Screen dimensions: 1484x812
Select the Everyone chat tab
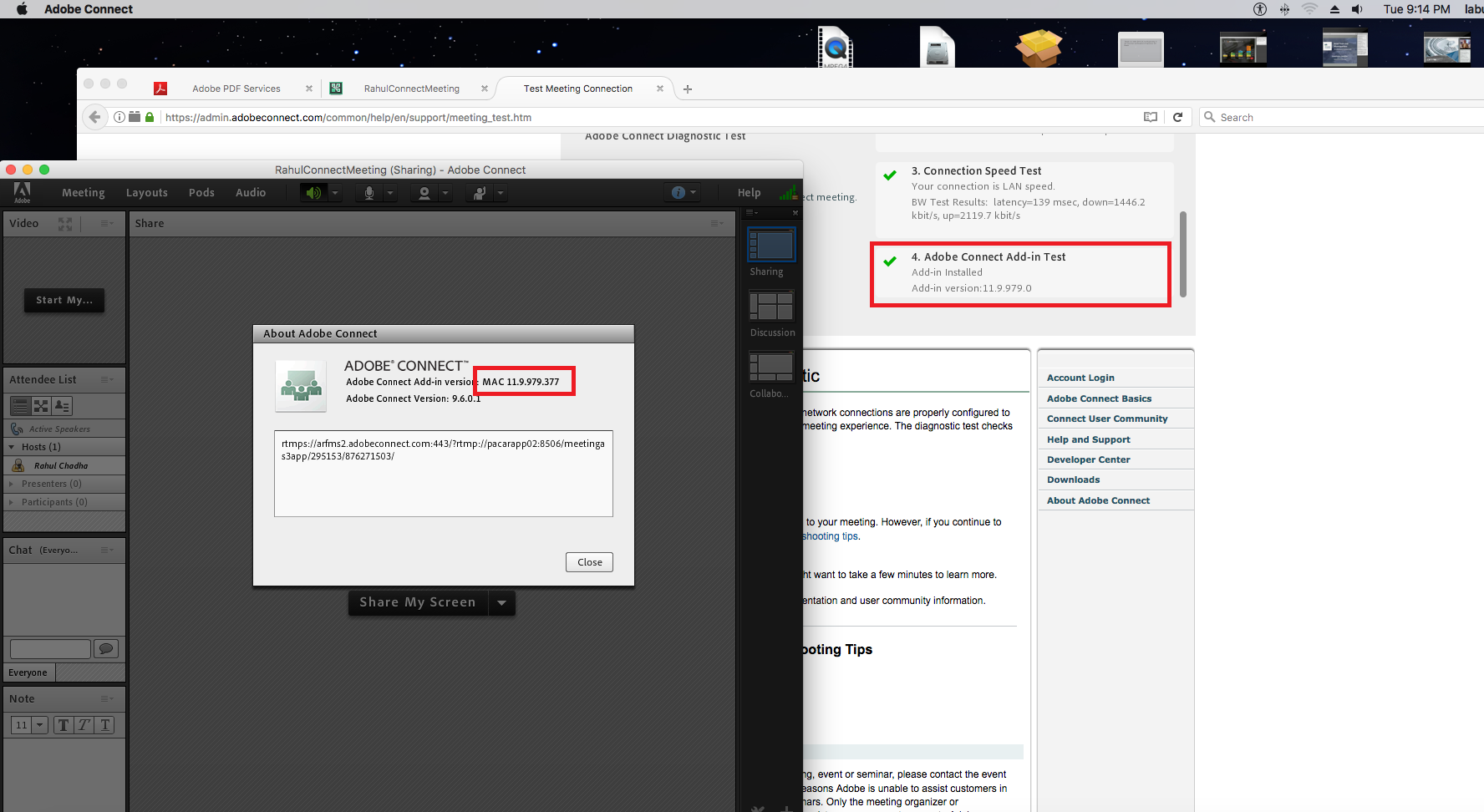(28, 672)
